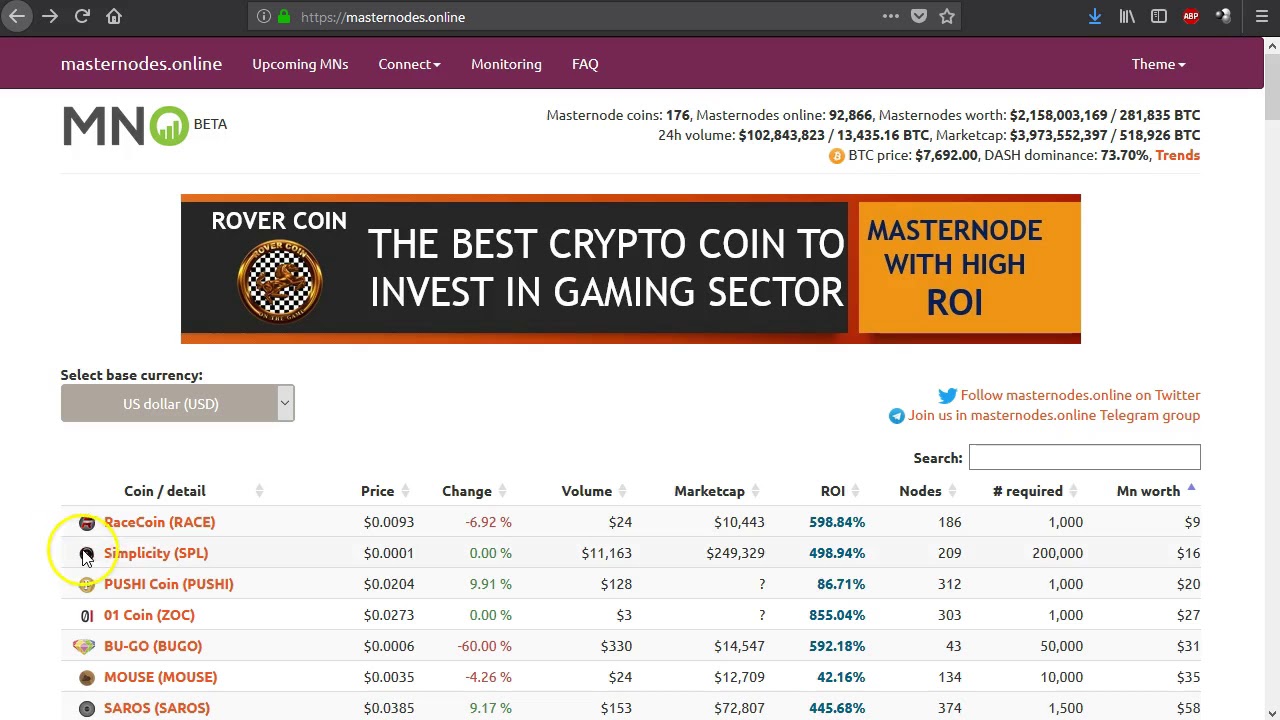Sort table by Coin / detail column
Screen dimensions: 1280x720
click(165, 491)
